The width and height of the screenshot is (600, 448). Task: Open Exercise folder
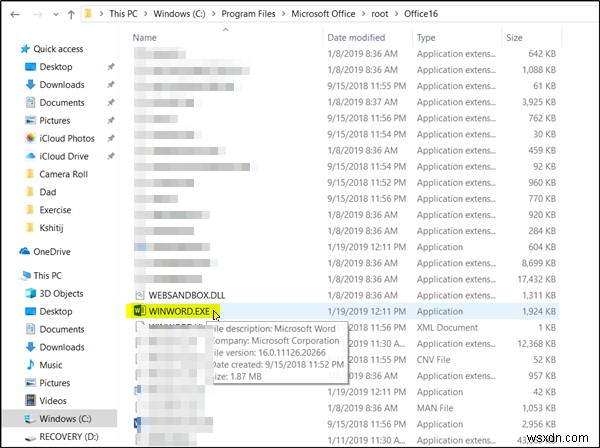(55, 210)
